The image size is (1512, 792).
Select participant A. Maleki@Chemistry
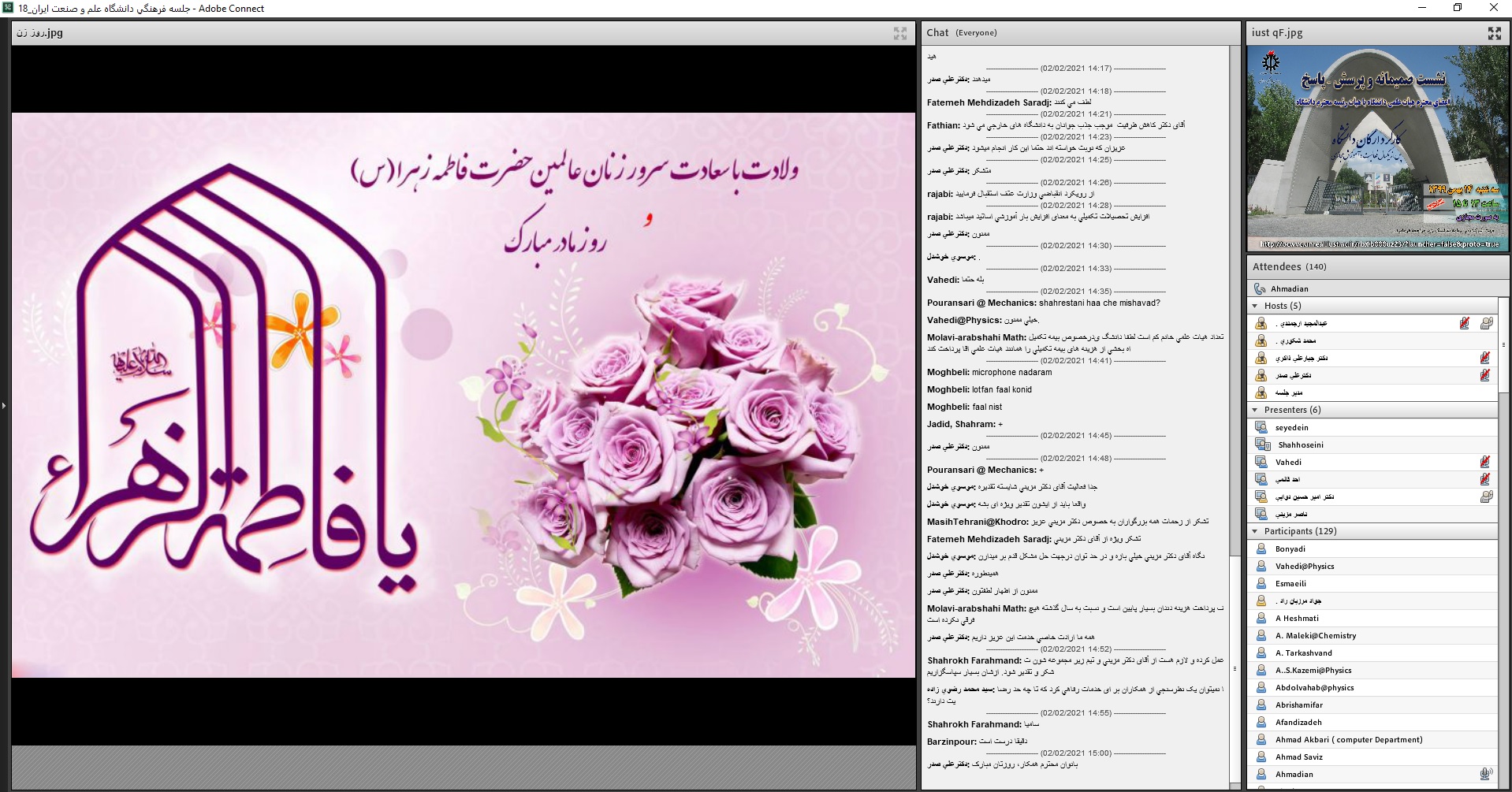click(x=1315, y=636)
